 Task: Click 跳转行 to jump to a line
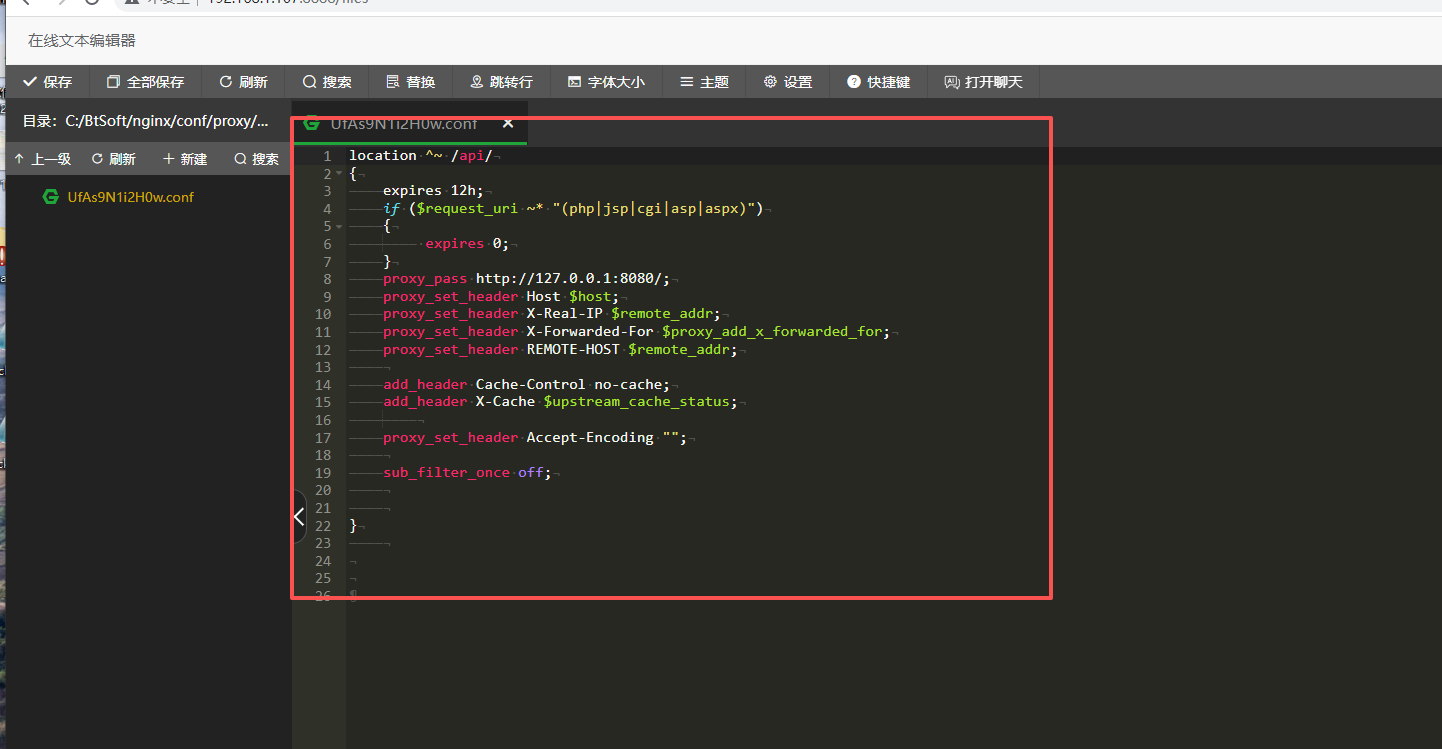click(x=501, y=82)
